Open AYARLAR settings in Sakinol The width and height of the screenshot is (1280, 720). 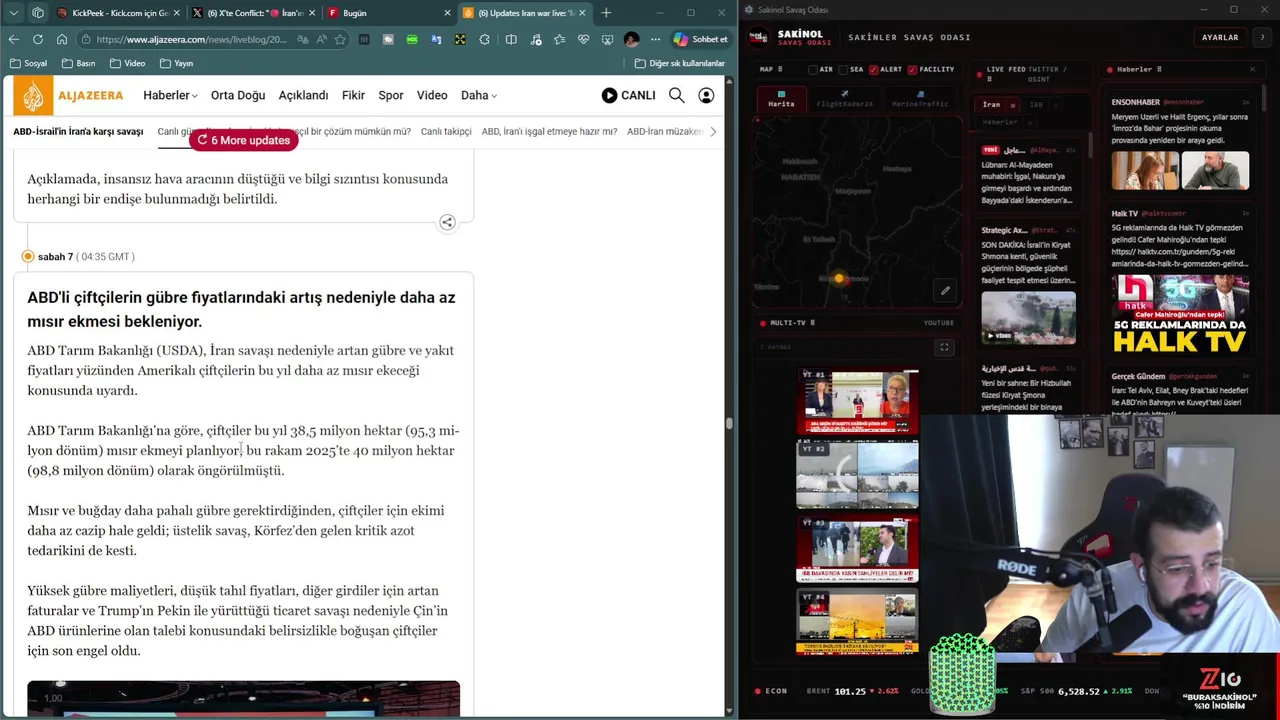click(1219, 37)
